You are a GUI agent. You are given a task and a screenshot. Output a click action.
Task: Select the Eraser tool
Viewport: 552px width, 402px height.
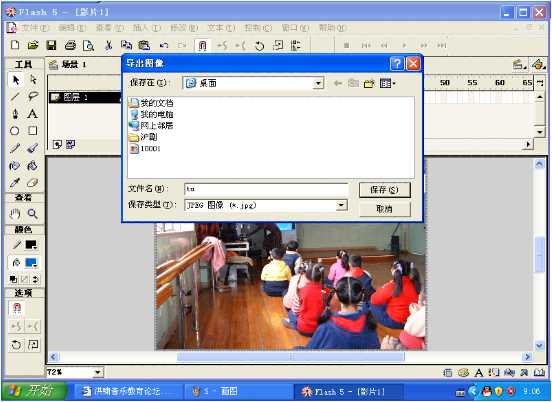click(x=32, y=183)
